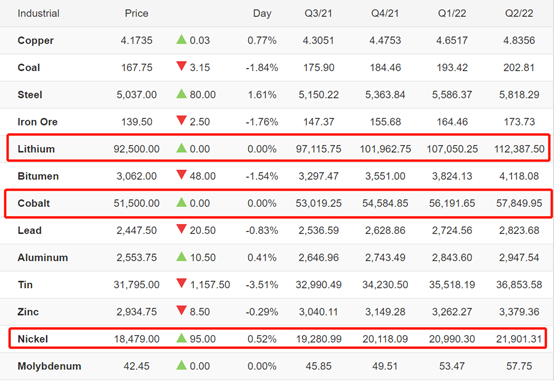
Task: Click the Q3/21 column header
Action: (318, 13)
